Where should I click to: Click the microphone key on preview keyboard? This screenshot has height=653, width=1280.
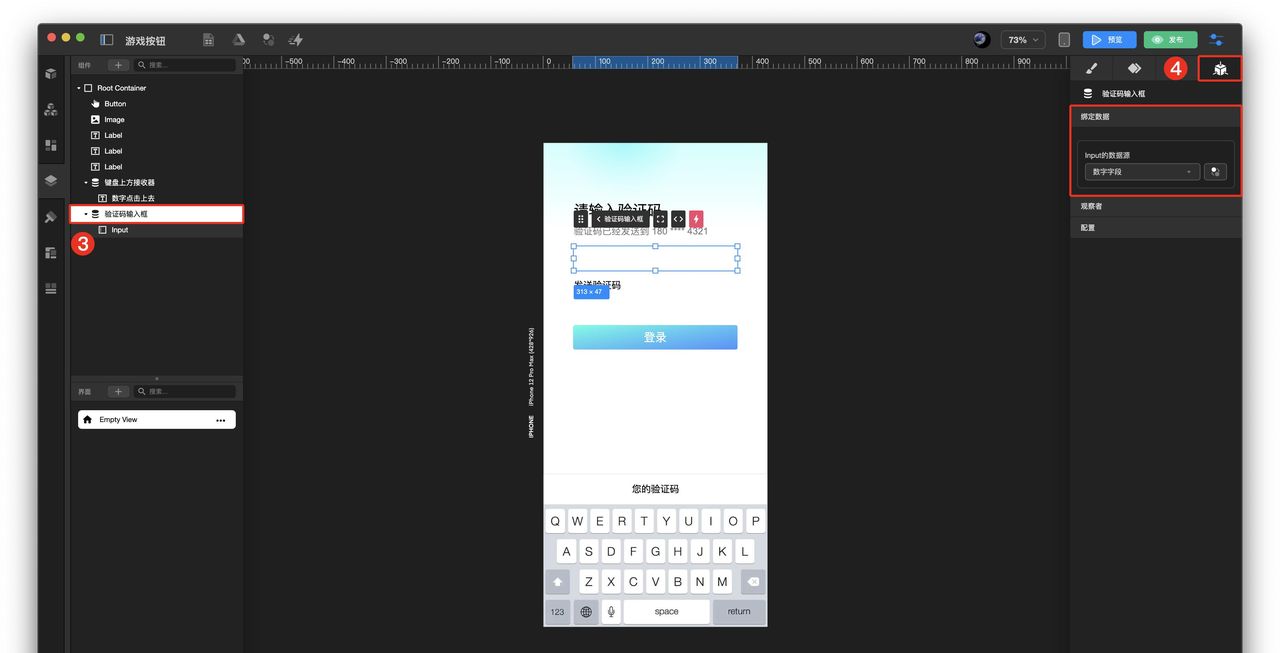point(610,611)
